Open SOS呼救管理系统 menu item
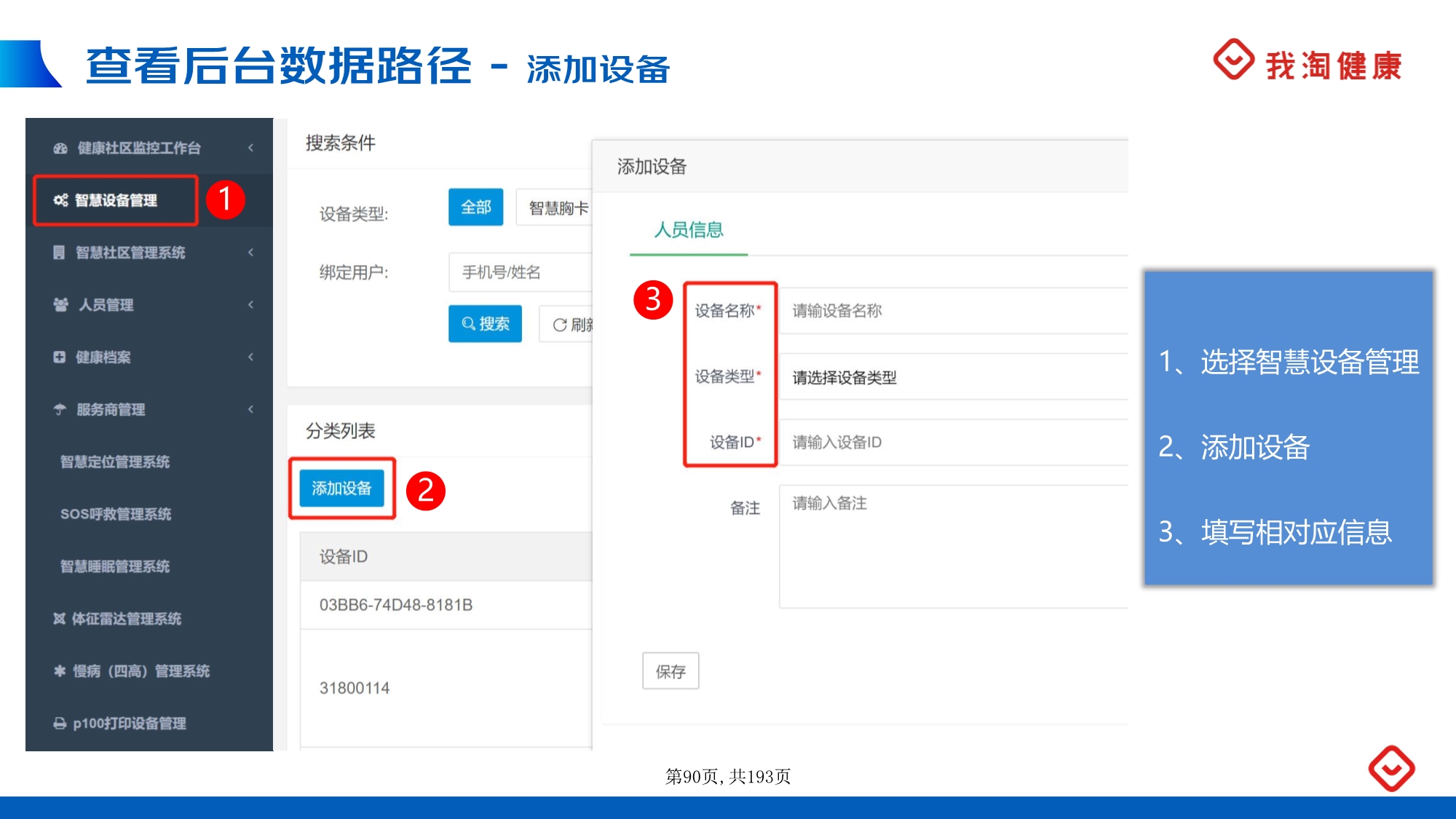Image resolution: width=1456 pixels, height=819 pixels. pos(116,514)
